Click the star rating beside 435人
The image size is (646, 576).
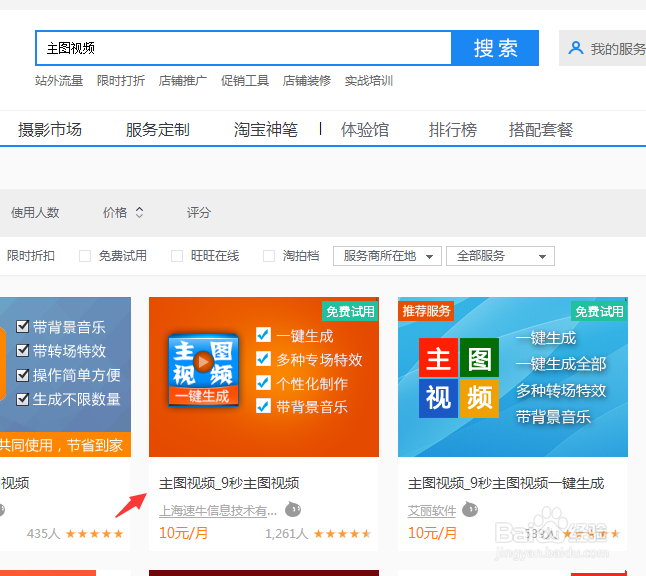tap(94, 534)
